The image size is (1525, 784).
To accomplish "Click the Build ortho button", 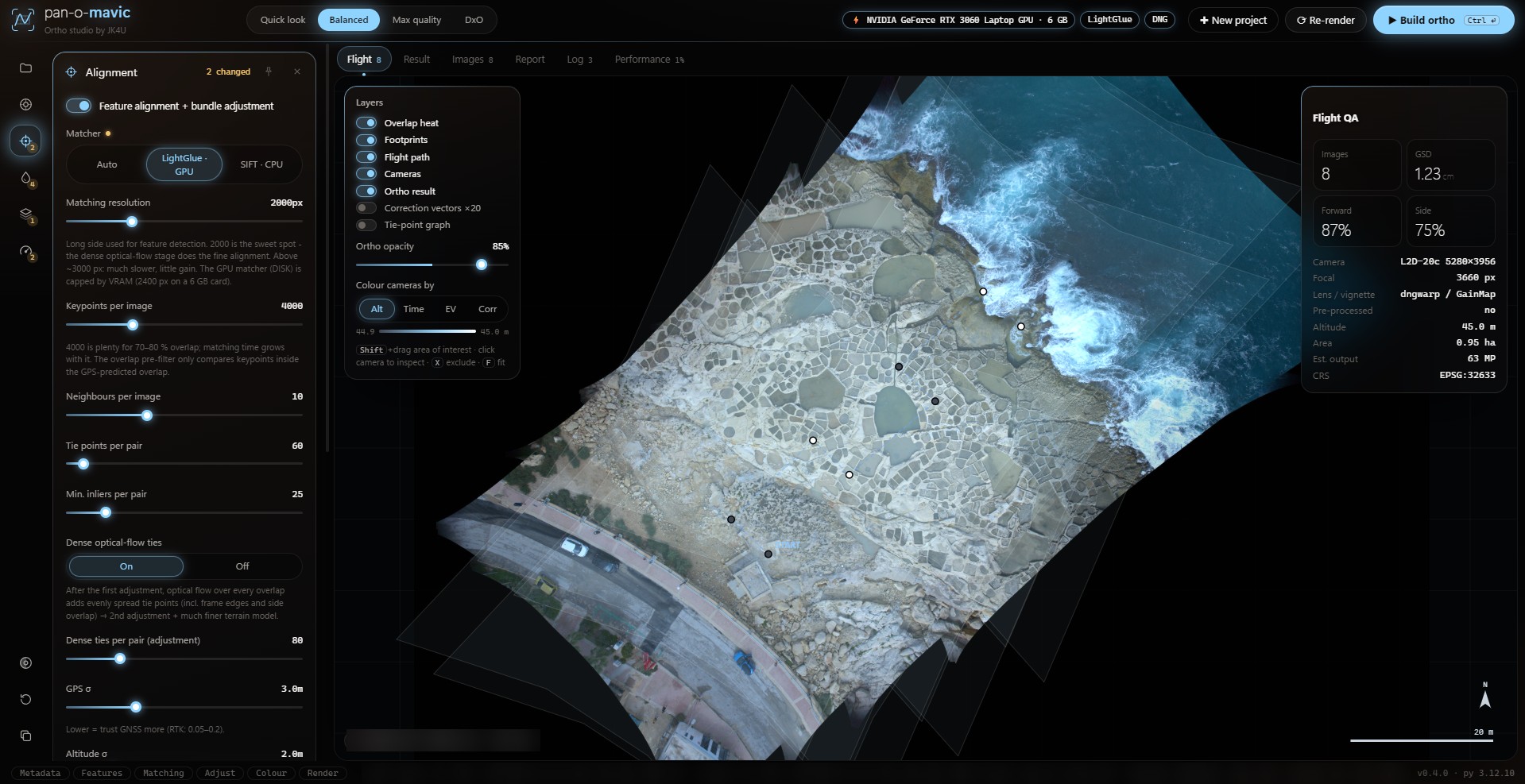I will 1443,20.
